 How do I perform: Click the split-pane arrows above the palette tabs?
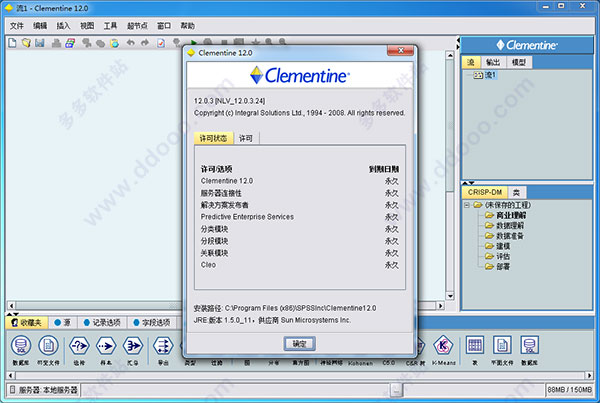[x=13, y=314]
